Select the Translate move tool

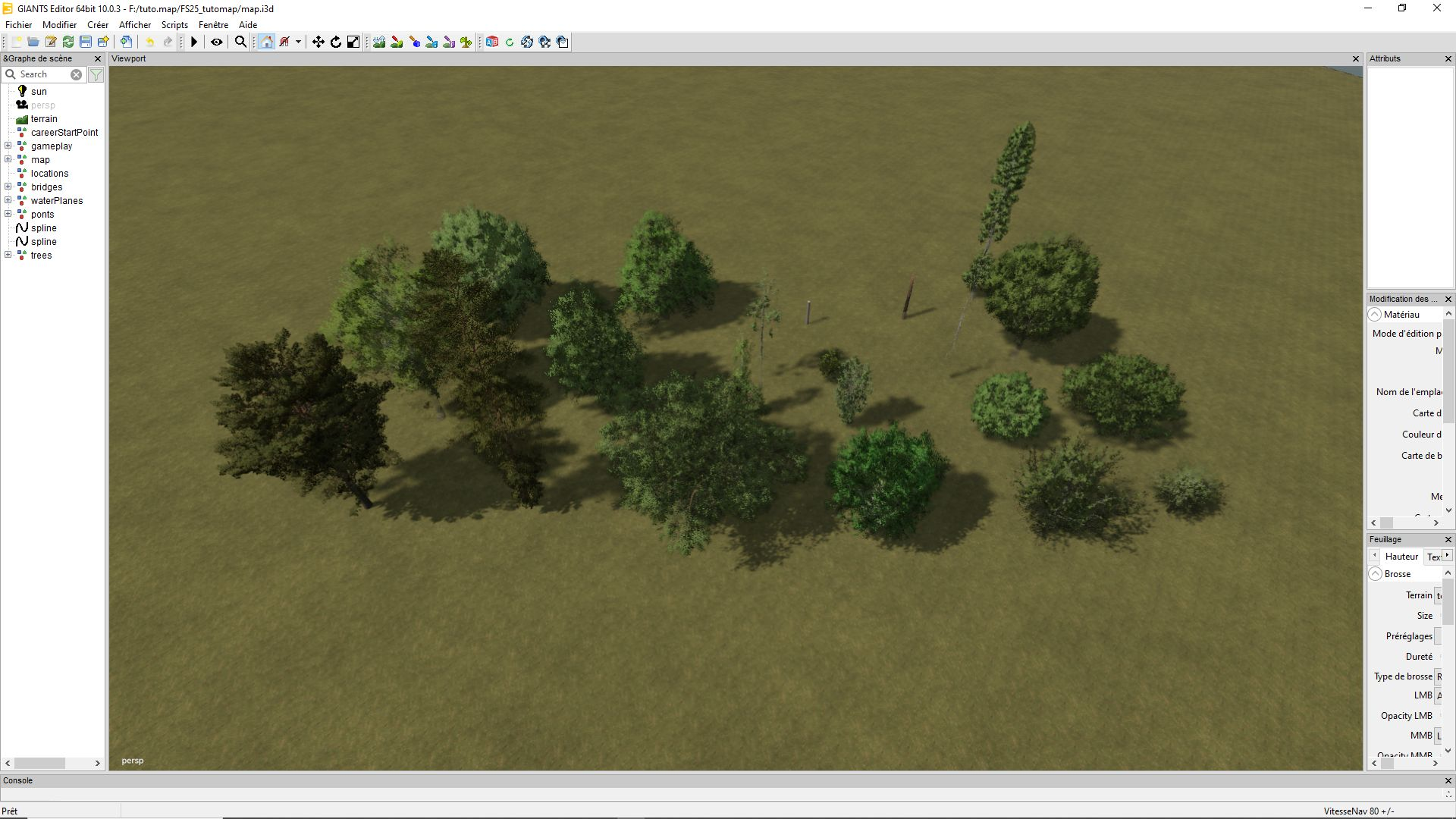(x=318, y=42)
